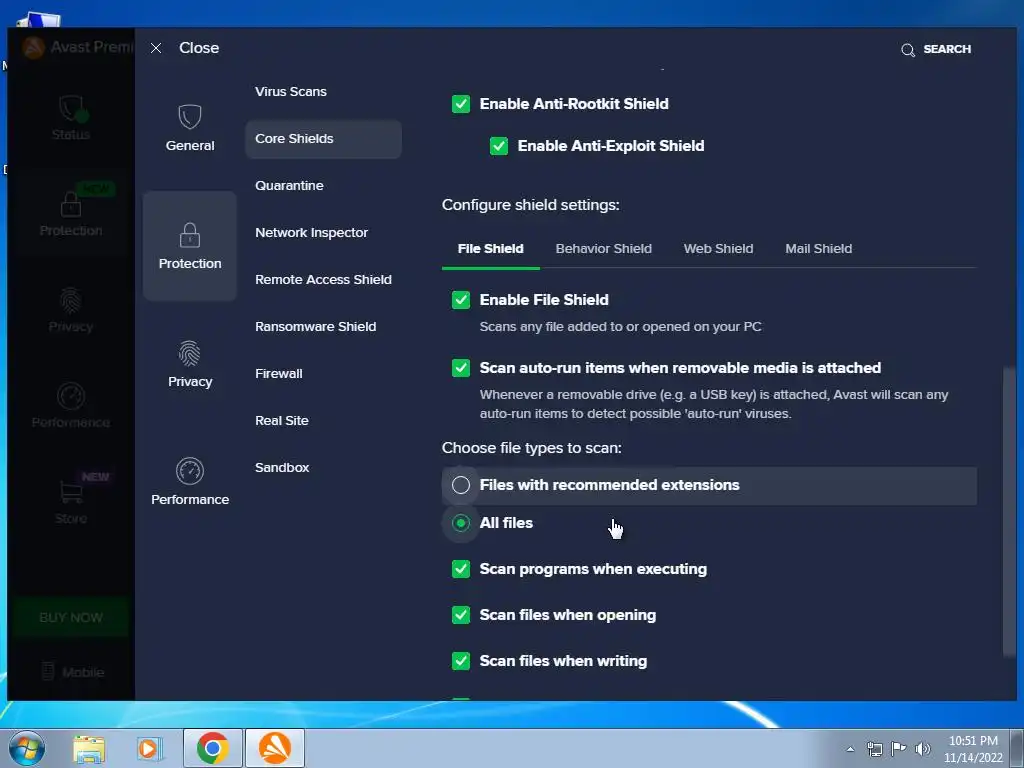The height and width of the screenshot is (768, 1024).
Task: Select Files with recommended extensions radio
Action: [461, 485]
